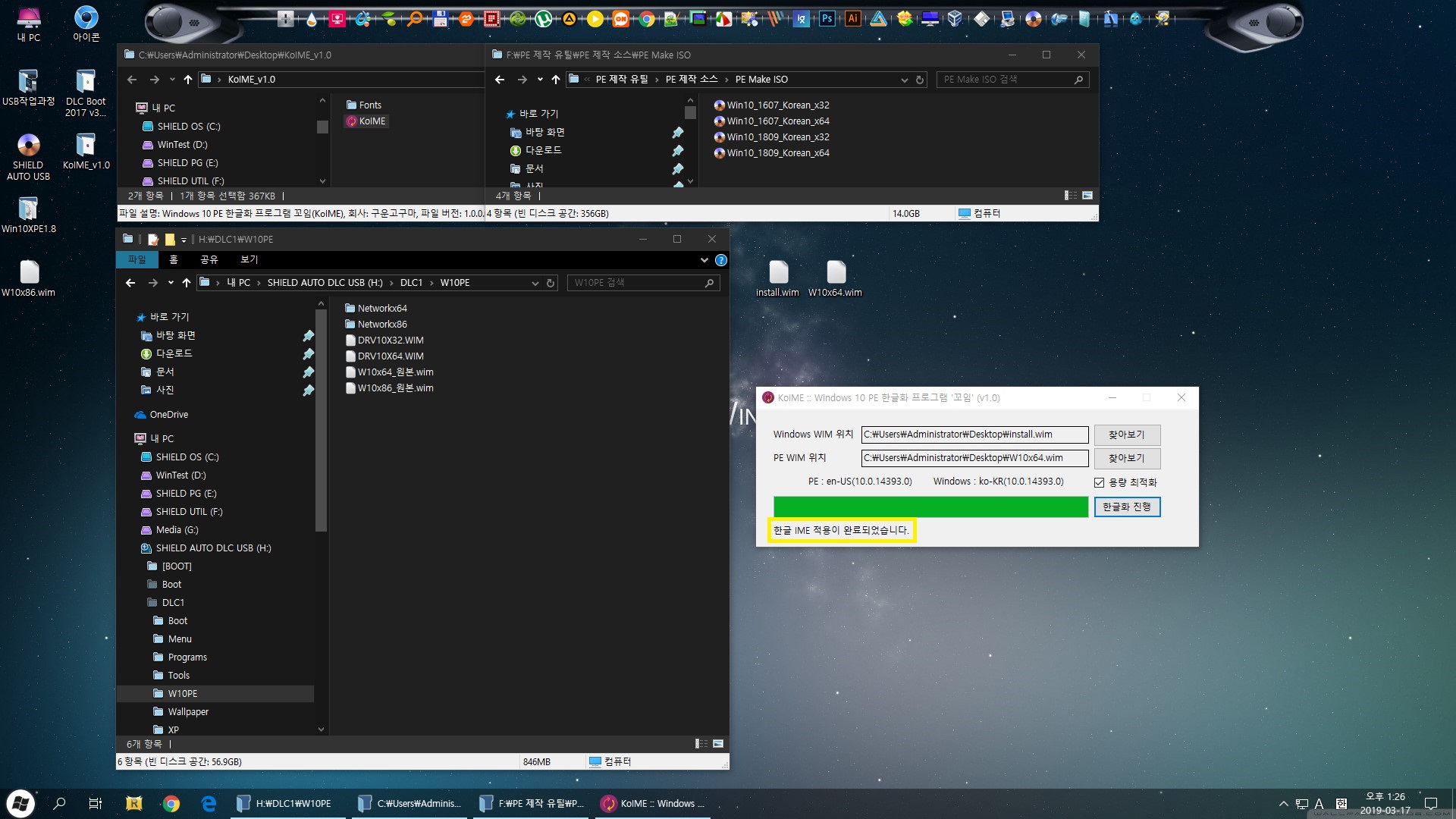The image size is (1456, 819).
Task: Open the 파일 ribbon tab
Action: click(137, 260)
